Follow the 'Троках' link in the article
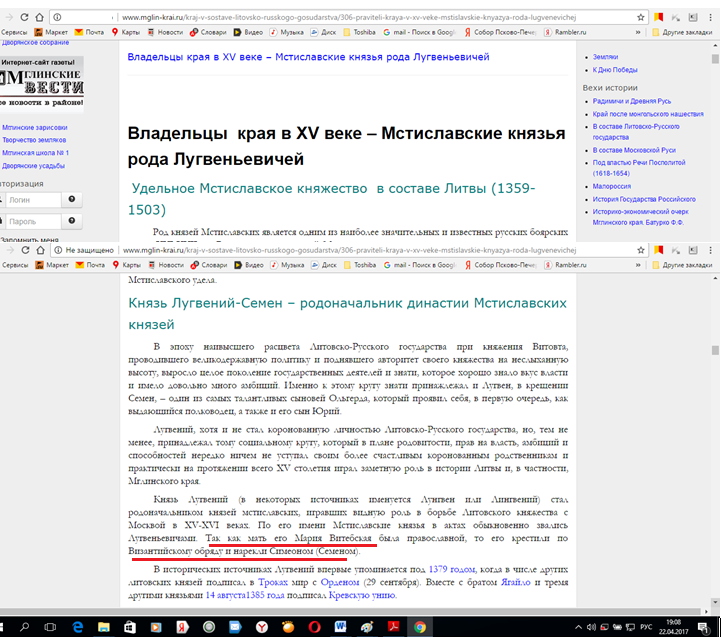Image resolution: width=726 pixels, height=637 pixels. pyautogui.click(x=273, y=582)
